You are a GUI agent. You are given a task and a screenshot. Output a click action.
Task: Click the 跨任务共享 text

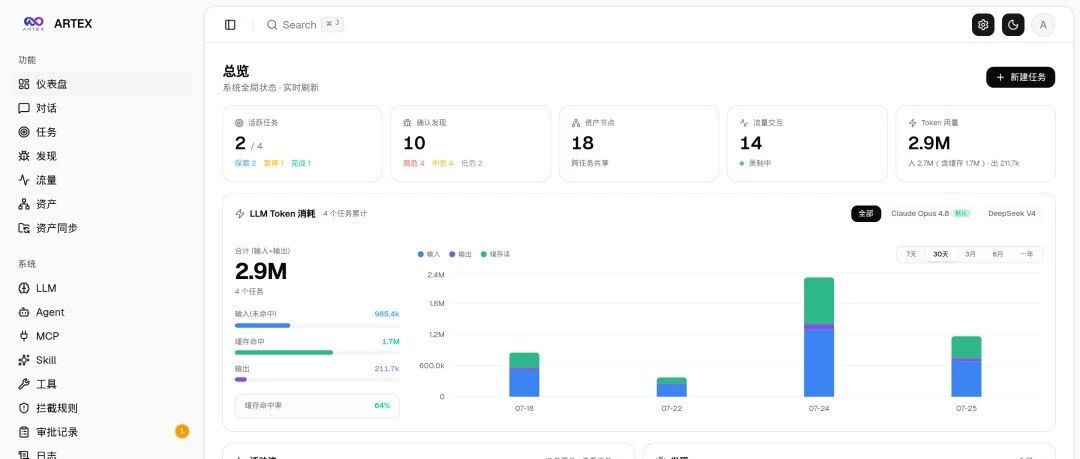[590, 163]
